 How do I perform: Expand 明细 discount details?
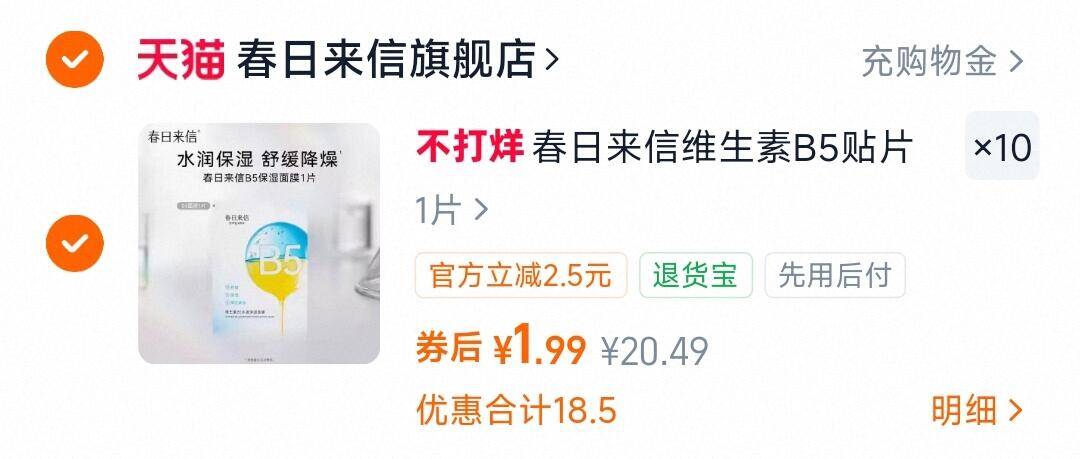coord(977,410)
